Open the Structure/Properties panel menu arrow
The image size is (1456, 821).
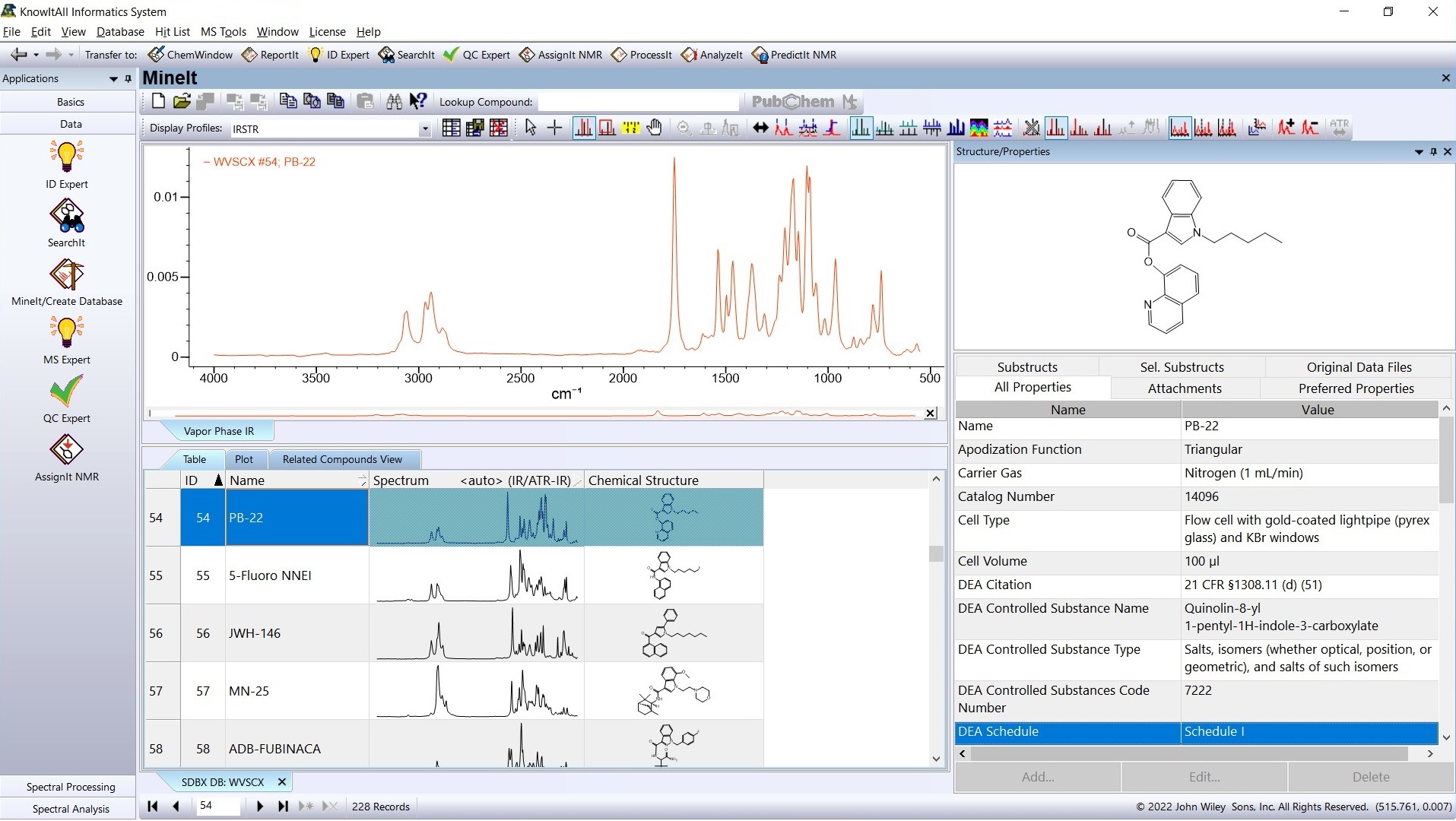tap(1418, 152)
